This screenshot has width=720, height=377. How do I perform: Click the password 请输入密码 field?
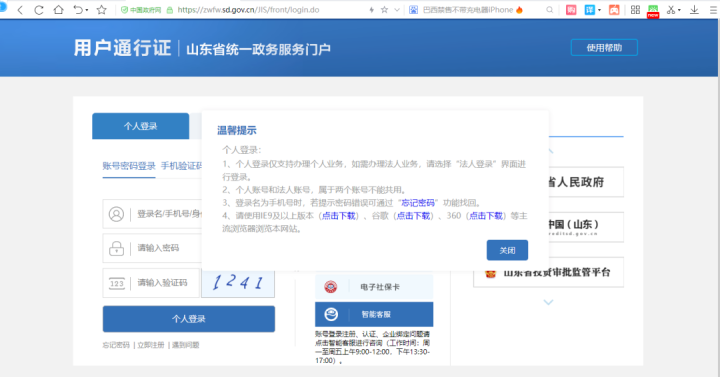pyautogui.click(x=152, y=248)
